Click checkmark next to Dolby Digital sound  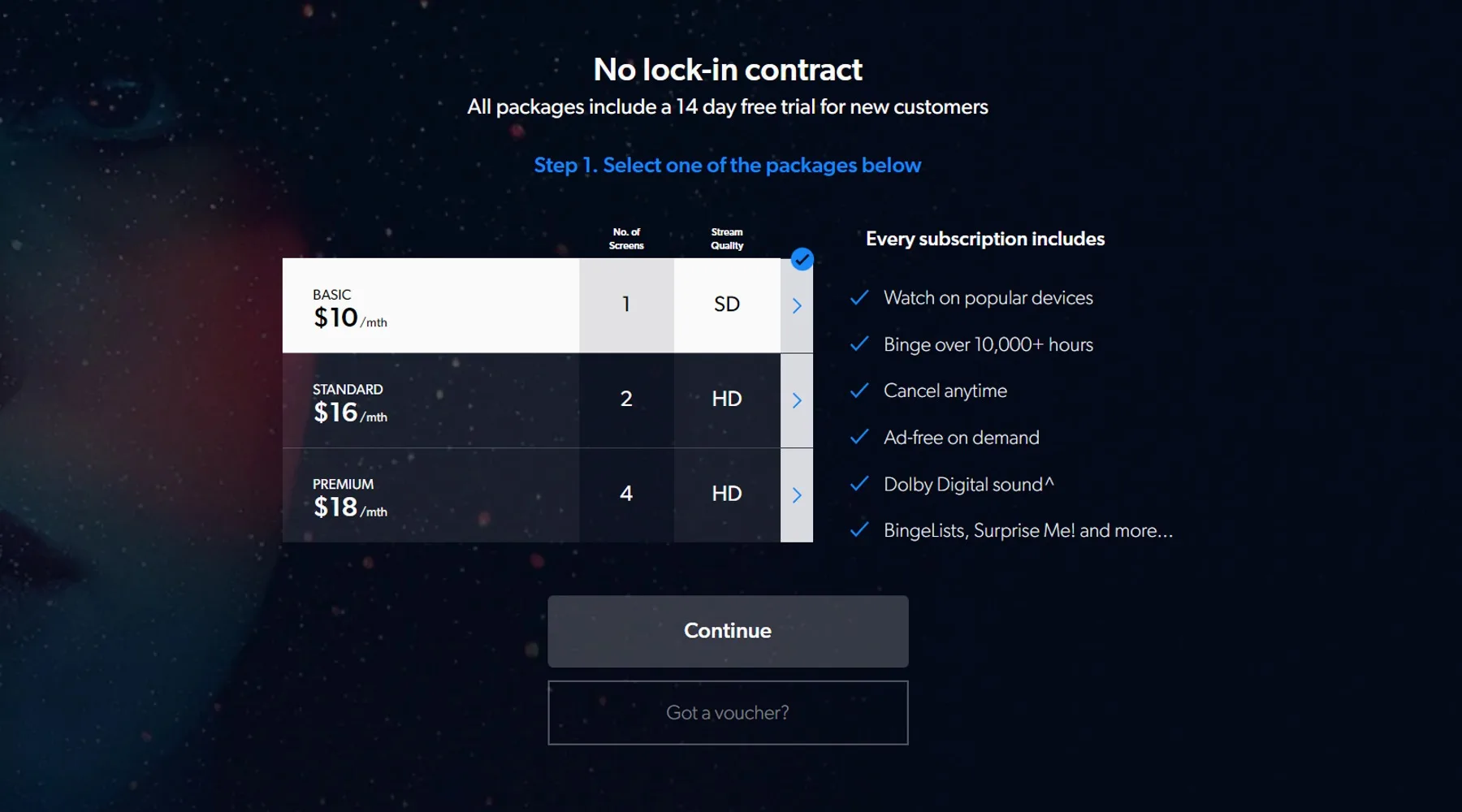tap(859, 484)
